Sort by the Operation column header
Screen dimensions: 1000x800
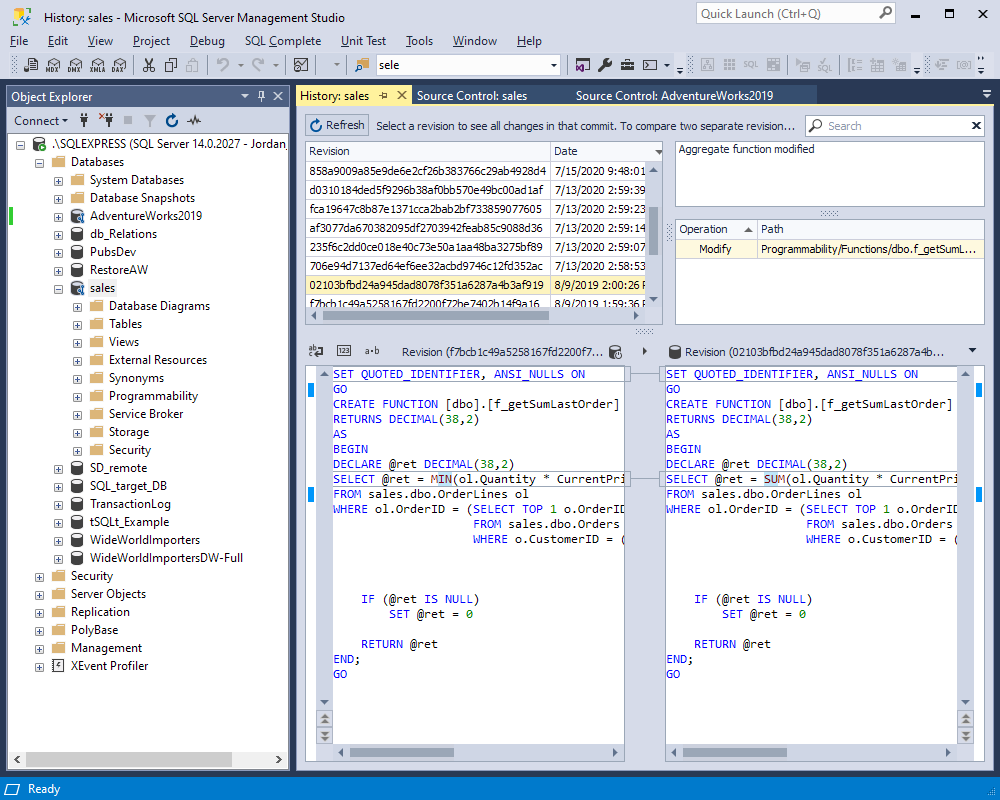716,229
